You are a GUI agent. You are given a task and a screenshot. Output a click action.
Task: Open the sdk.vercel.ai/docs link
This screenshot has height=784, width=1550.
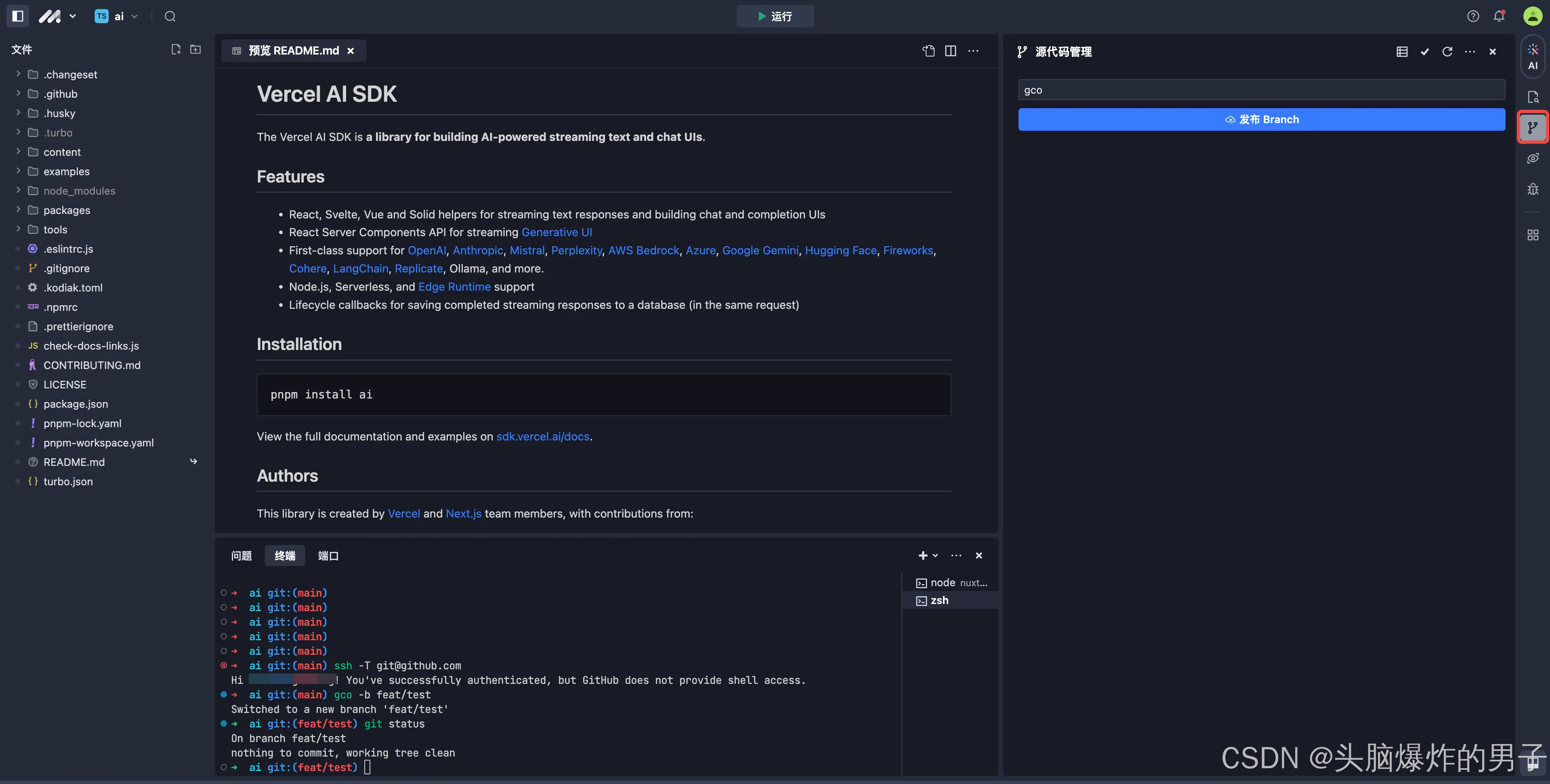pos(542,437)
